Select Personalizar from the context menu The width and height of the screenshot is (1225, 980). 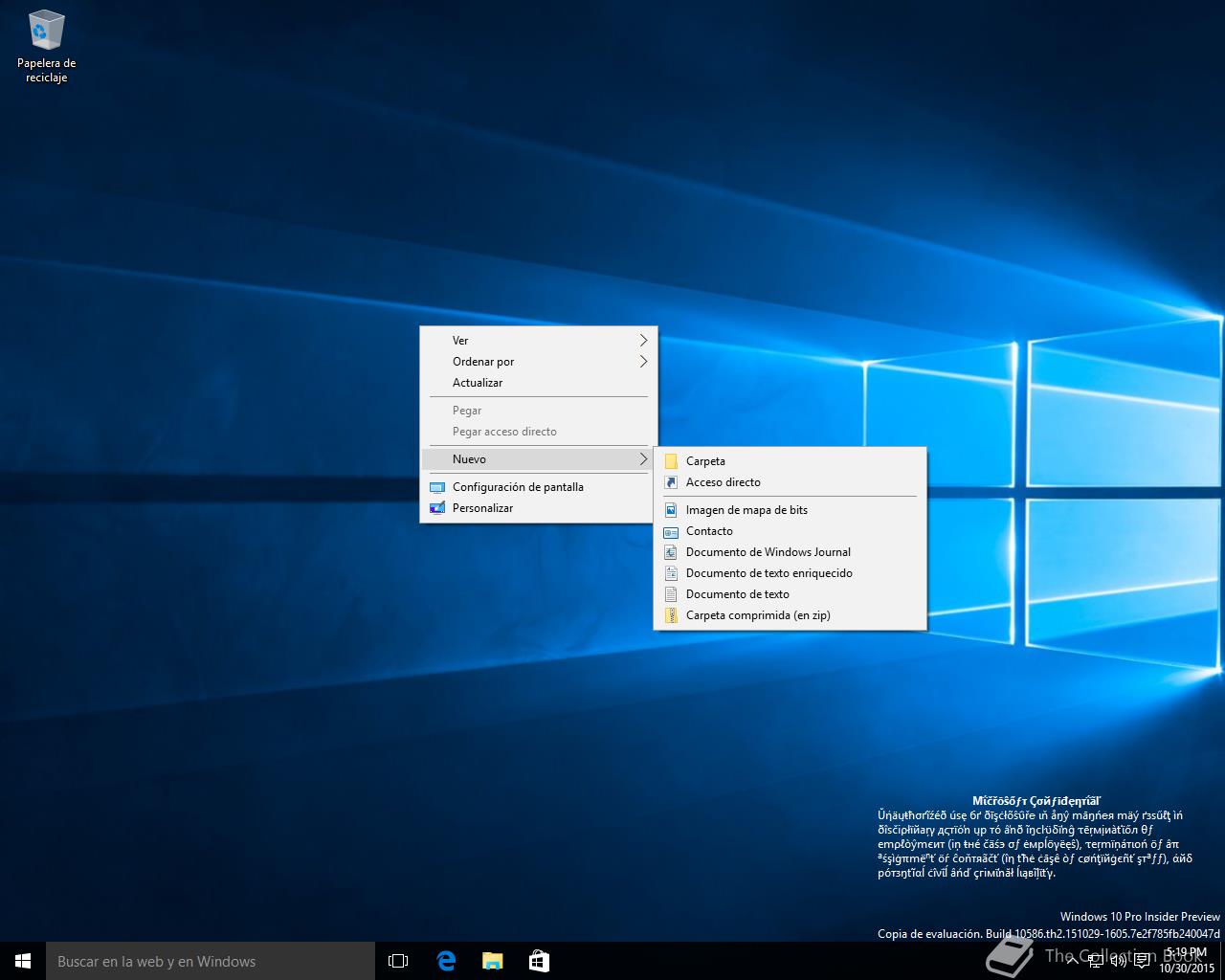coord(539,508)
